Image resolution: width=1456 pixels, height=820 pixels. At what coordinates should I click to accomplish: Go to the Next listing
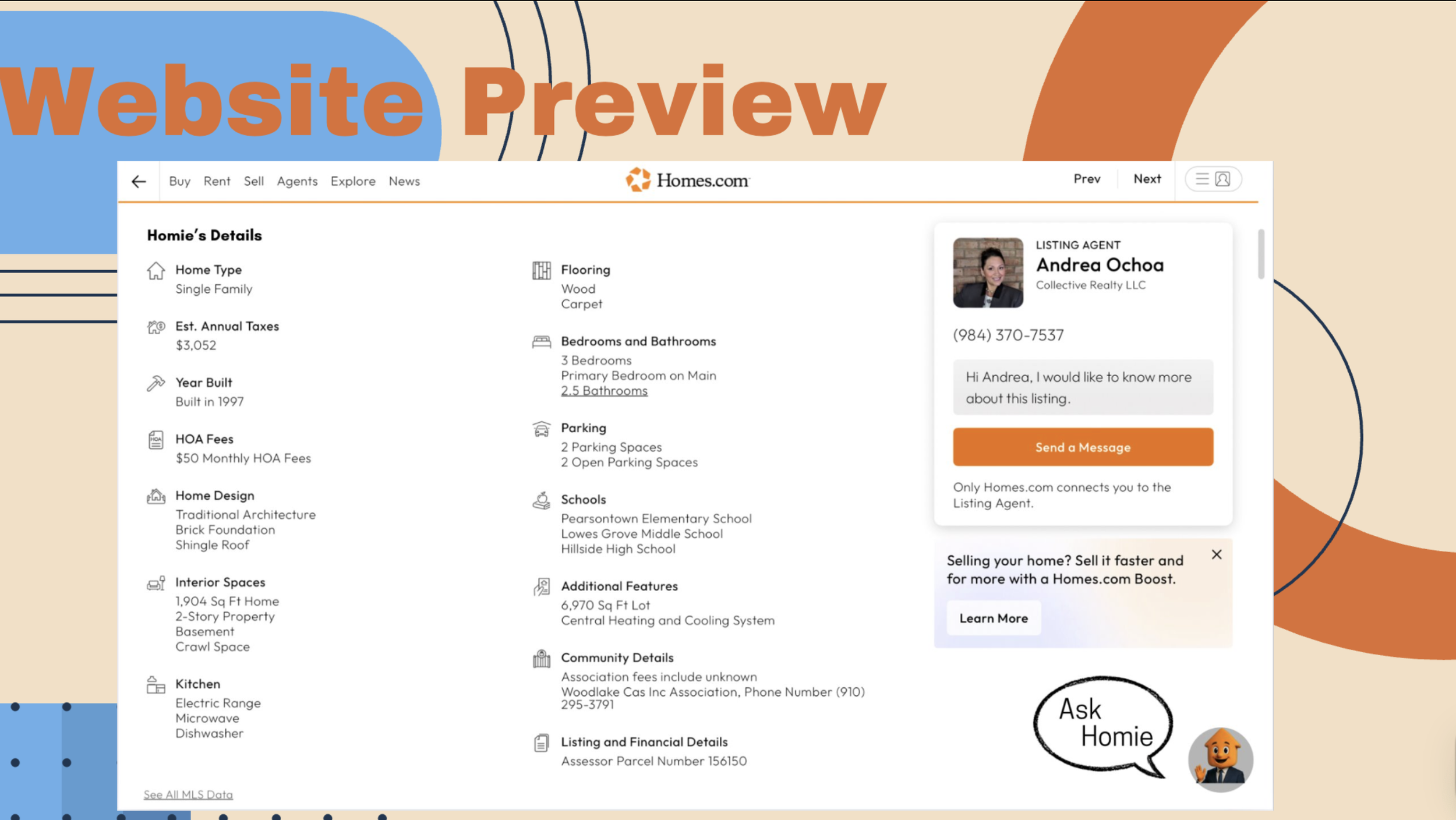[x=1147, y=179]
